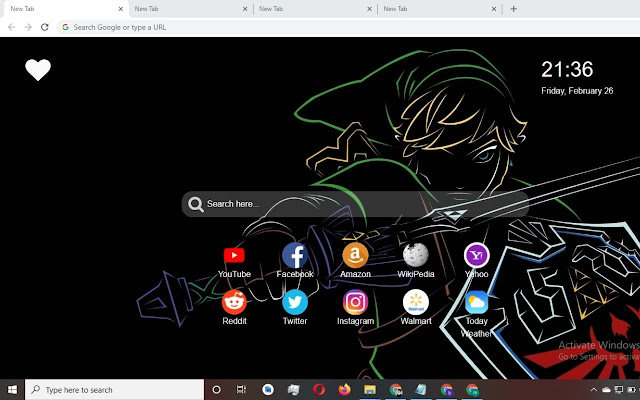This screenshot has width=640, height=400.
Task: Launch Firefox from the taskbar
Action: click(x=344, y=390)
